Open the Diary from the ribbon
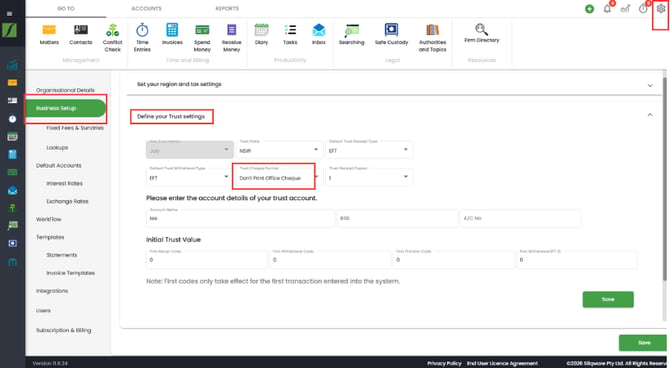This screenshot has height=368, width=670. click(x=261, y=34)
